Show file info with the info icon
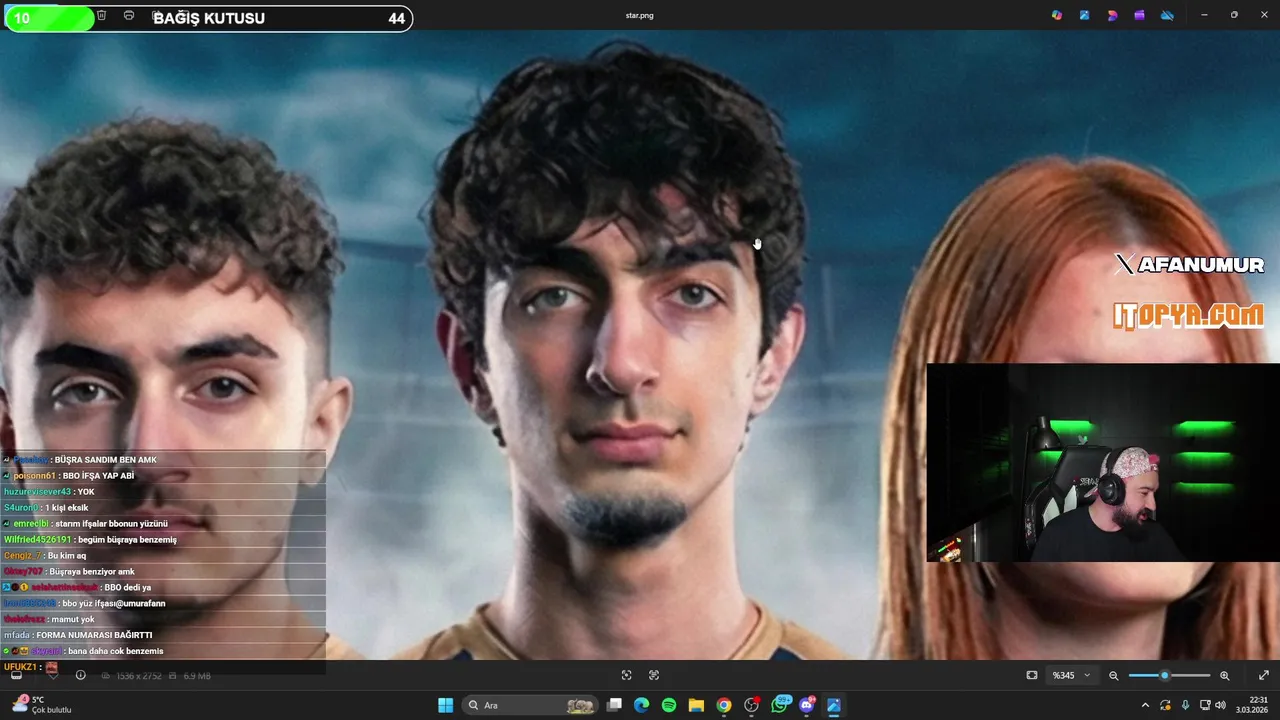1280x720 pixels. (81, 675)
